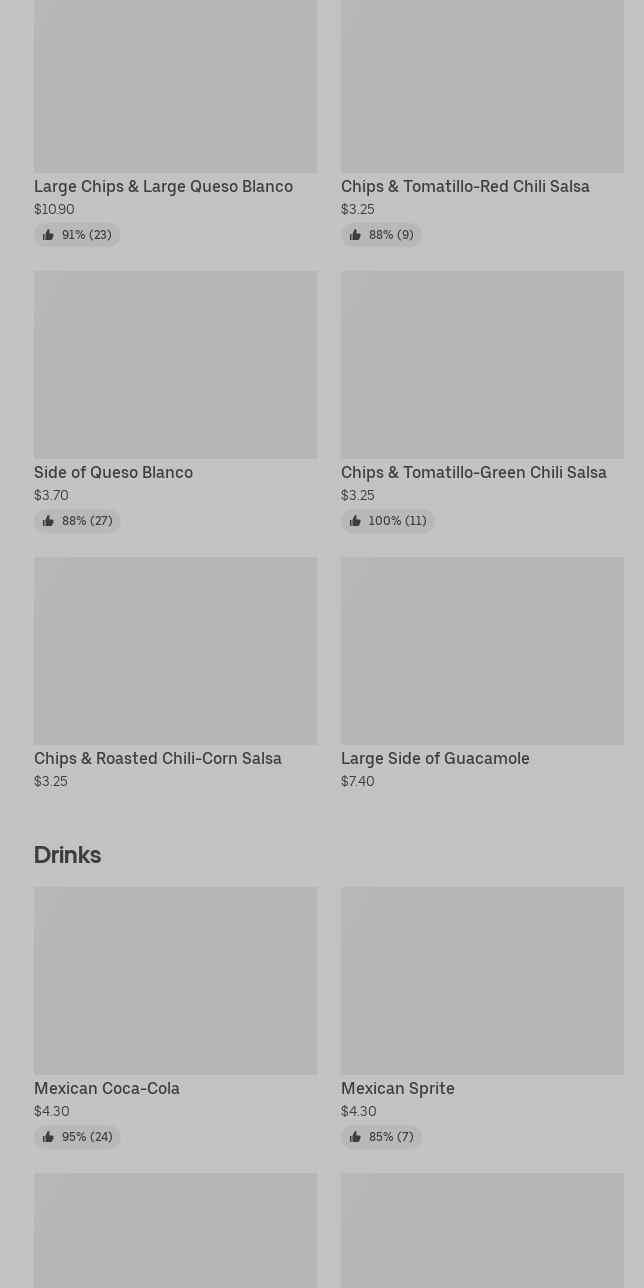Image resolution: width=644 pixels, height=1288 pixels.
Task: Click the Drinks section heading
Action: [67, 855]
